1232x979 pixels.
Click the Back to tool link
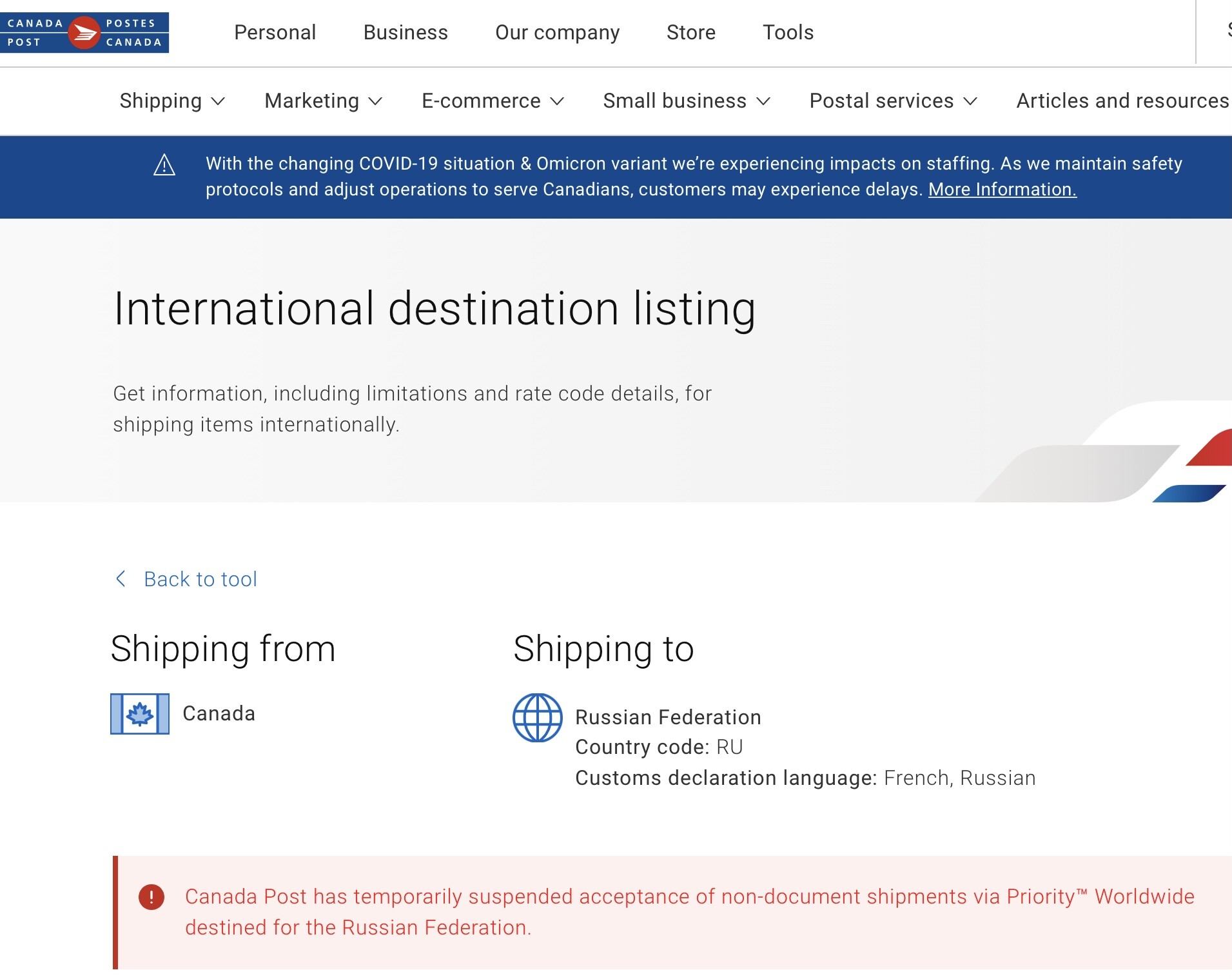(x=200, y=579)
